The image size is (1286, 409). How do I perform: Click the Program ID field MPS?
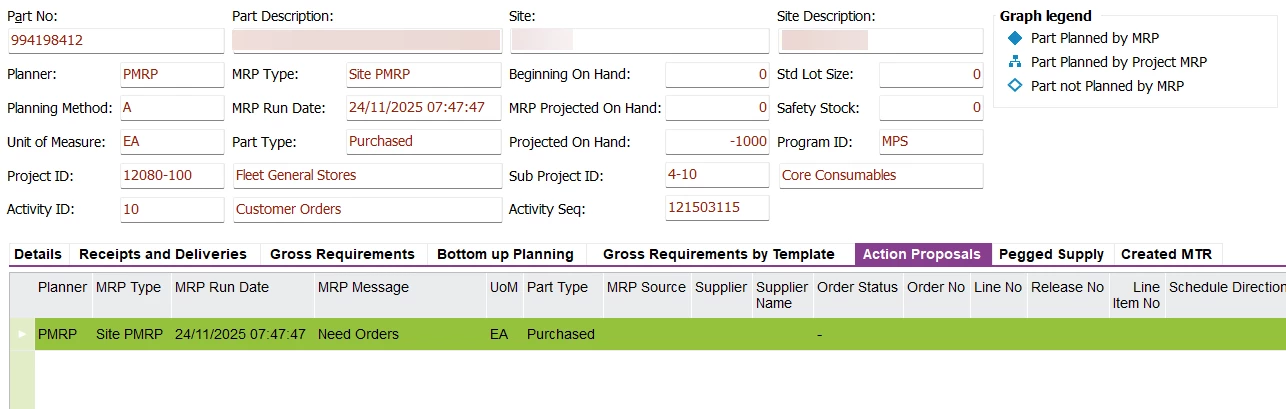click(x=930, y=142)
